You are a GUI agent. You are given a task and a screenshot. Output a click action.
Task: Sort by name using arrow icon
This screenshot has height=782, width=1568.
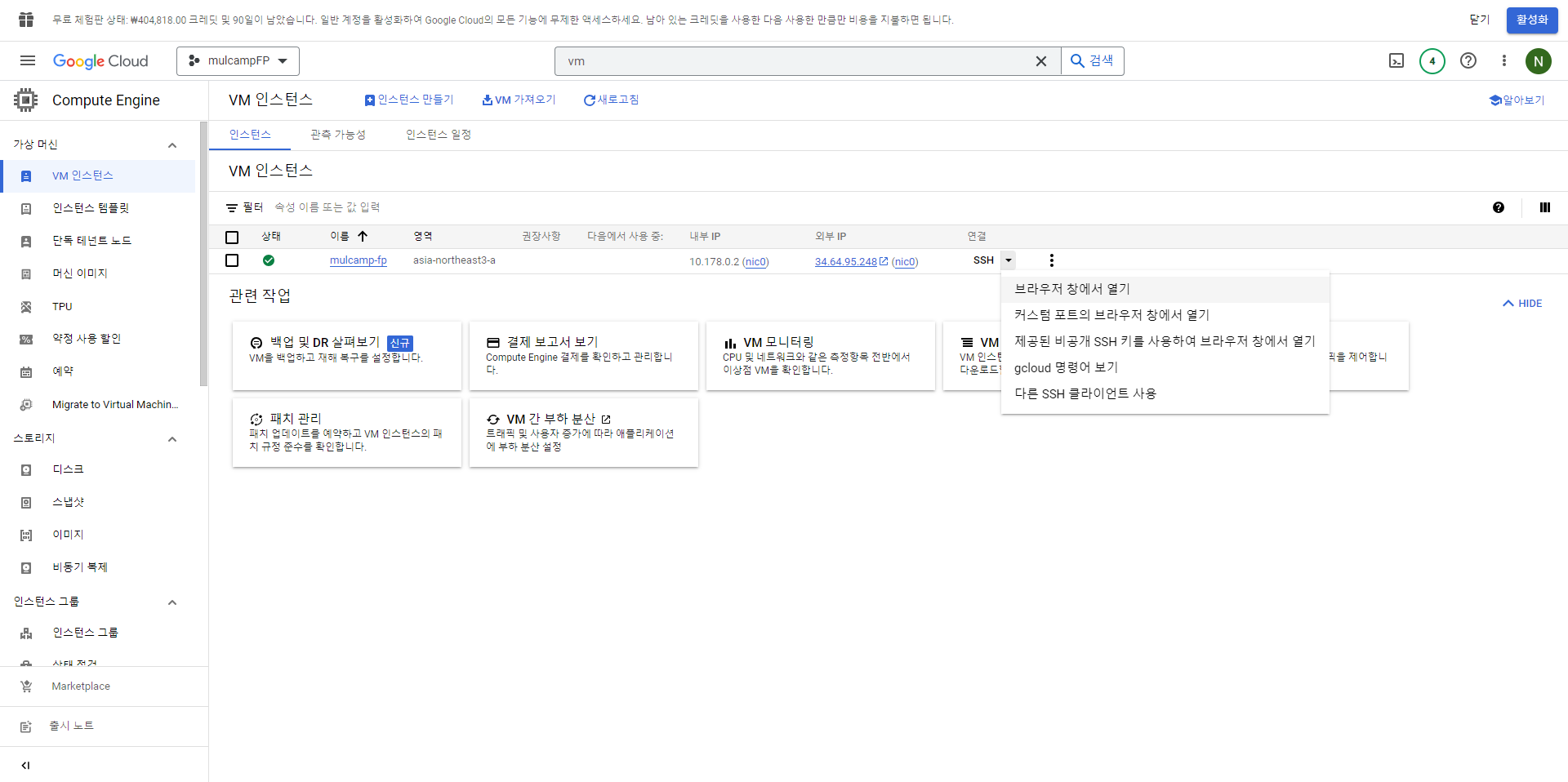coord(363,236)
